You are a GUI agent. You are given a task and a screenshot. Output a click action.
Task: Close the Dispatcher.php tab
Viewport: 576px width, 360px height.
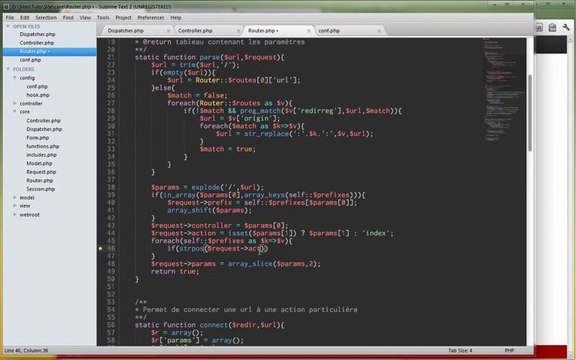click(169, 31)
